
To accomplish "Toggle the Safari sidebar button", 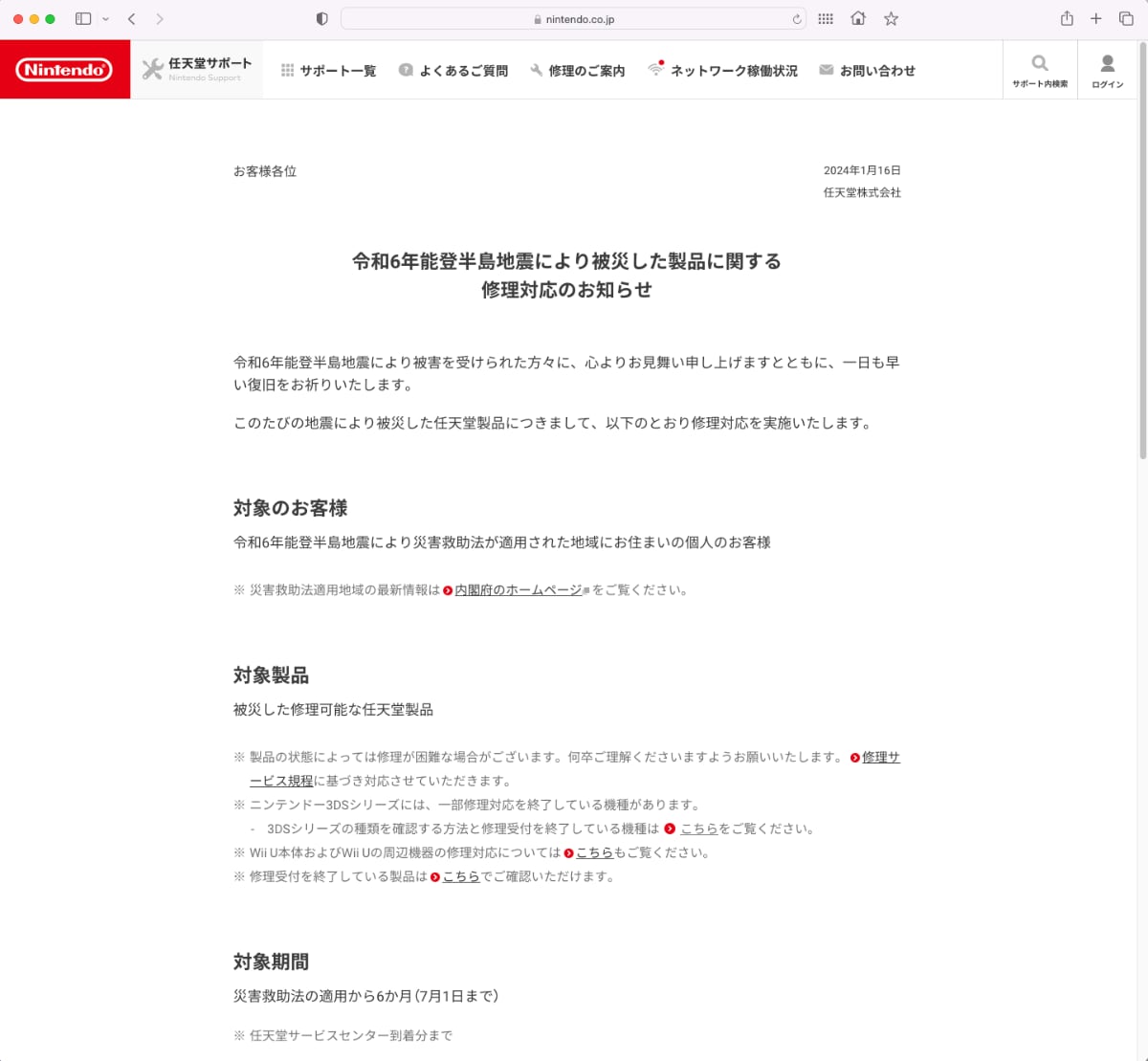I will pyautogui.click(x=83, y=19).
